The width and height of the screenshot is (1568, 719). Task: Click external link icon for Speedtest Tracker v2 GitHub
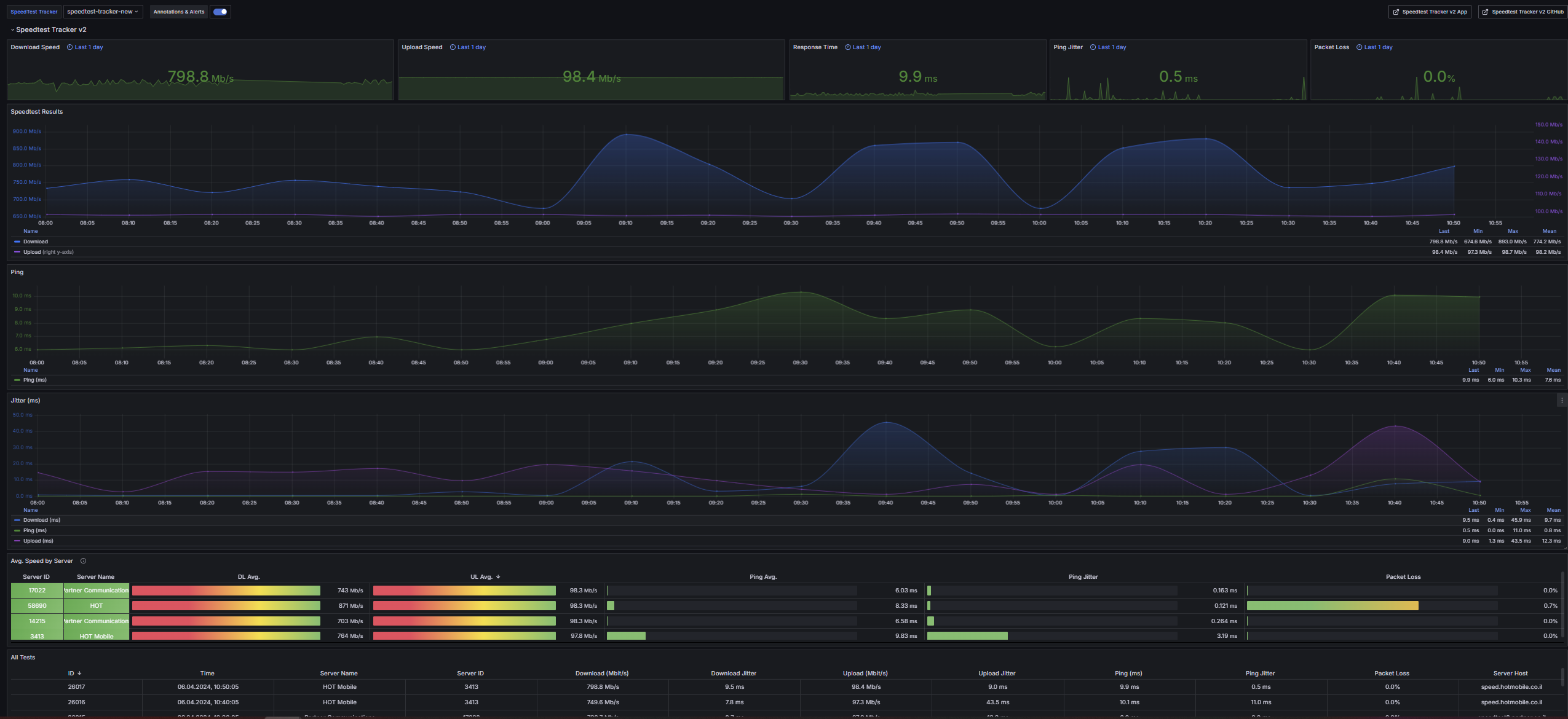click(x=1485, y=12)
